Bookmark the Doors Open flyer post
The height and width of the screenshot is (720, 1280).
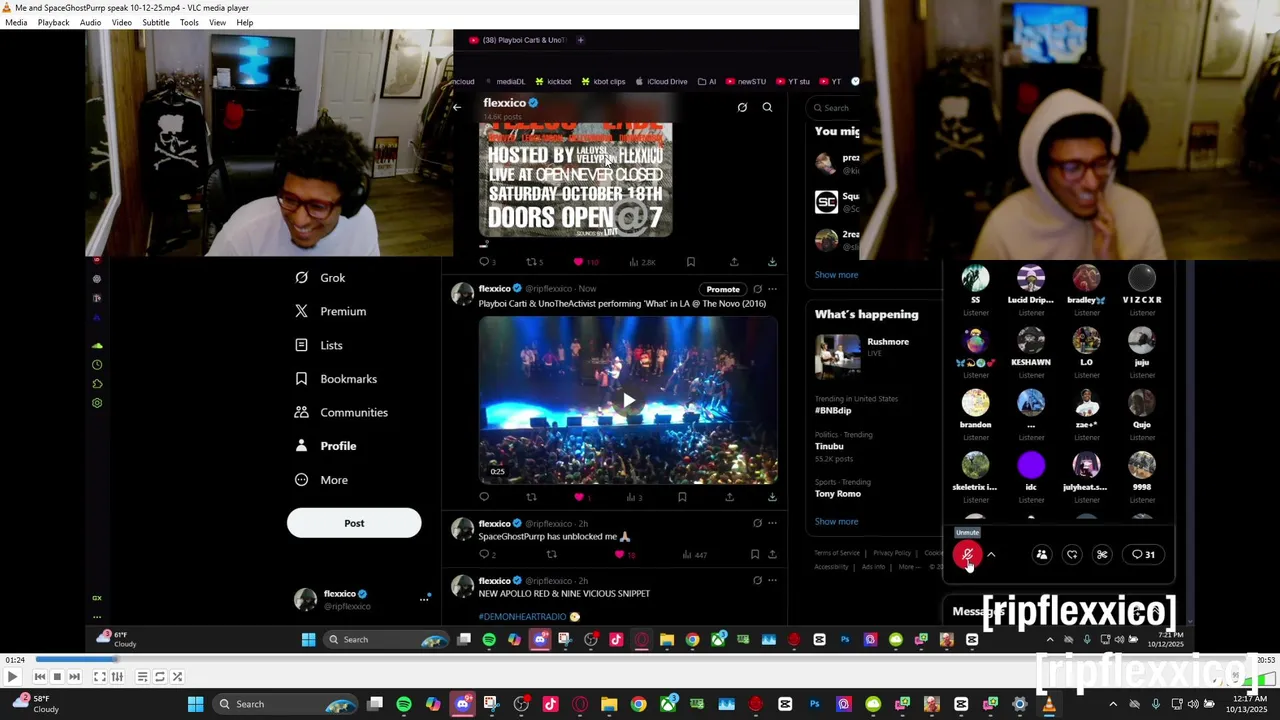(690, 262)
